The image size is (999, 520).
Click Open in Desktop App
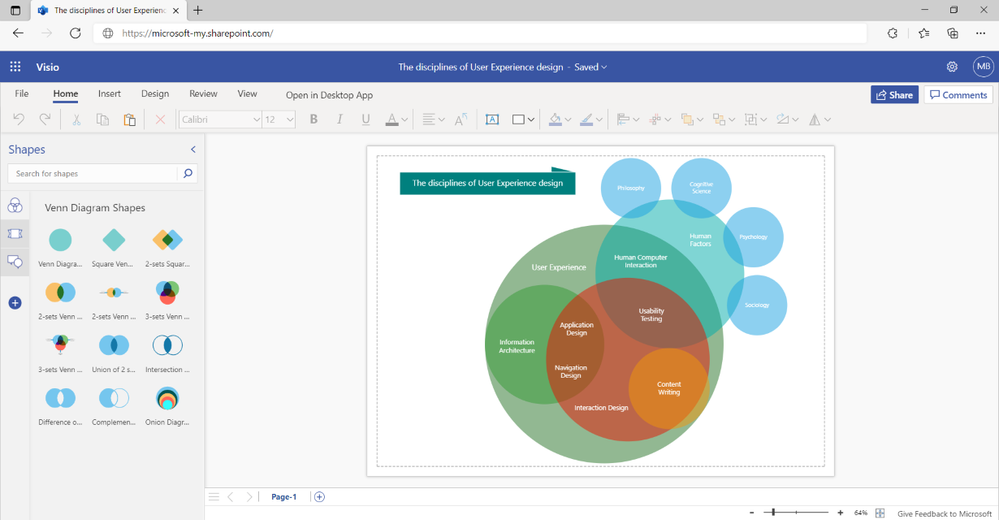coord(329,95)
